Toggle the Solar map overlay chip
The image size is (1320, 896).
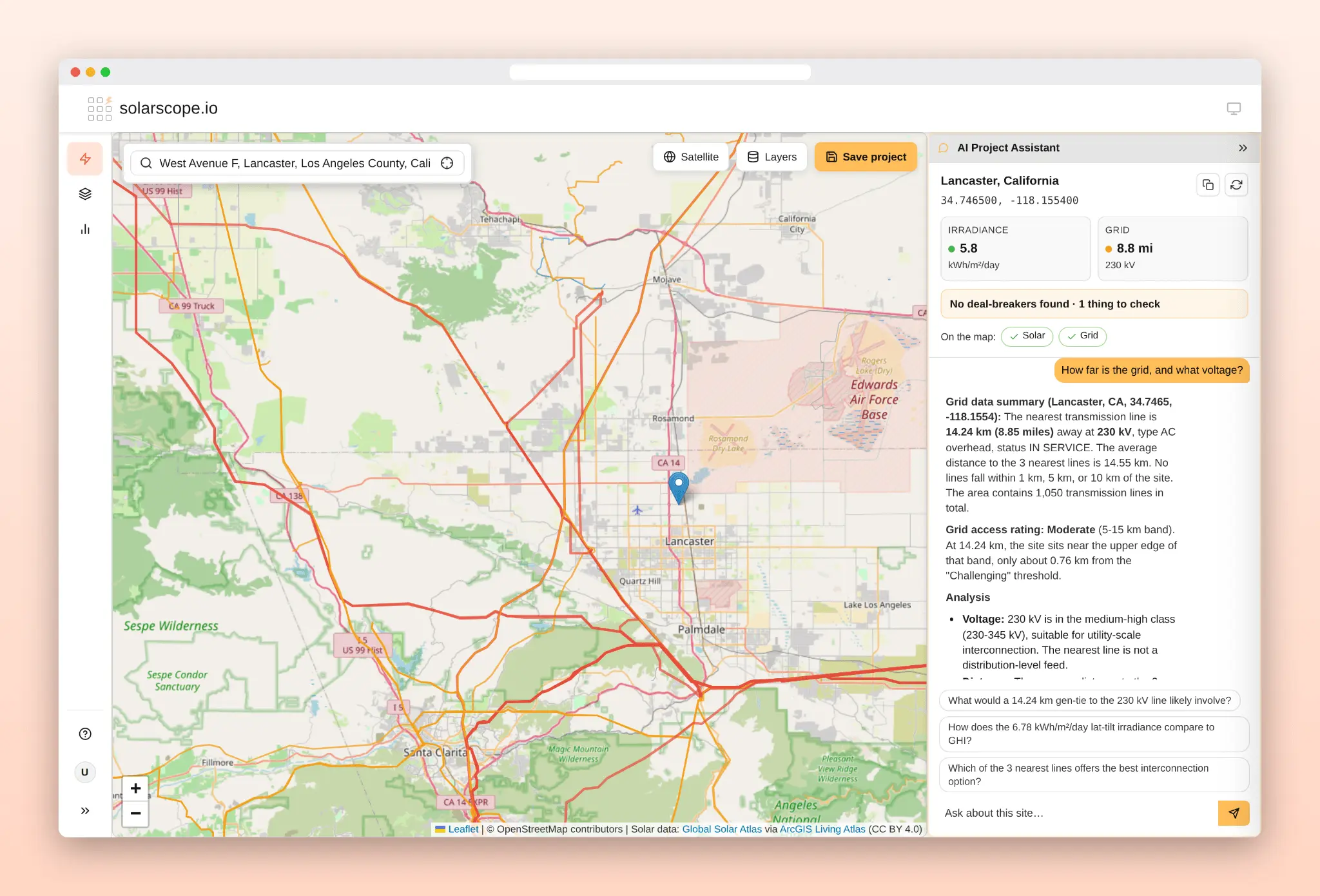point(1027,336)
